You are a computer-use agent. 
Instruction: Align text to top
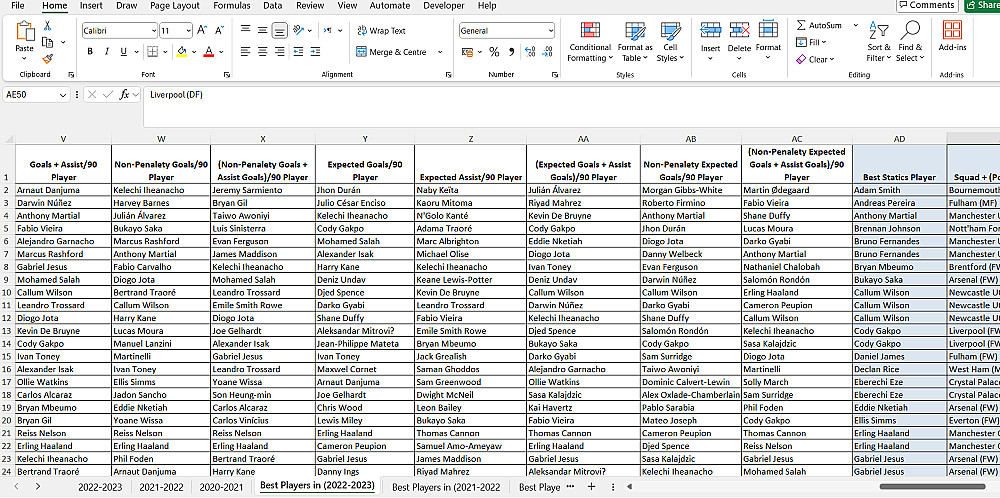pyautogui.click(x=246, y=30)
